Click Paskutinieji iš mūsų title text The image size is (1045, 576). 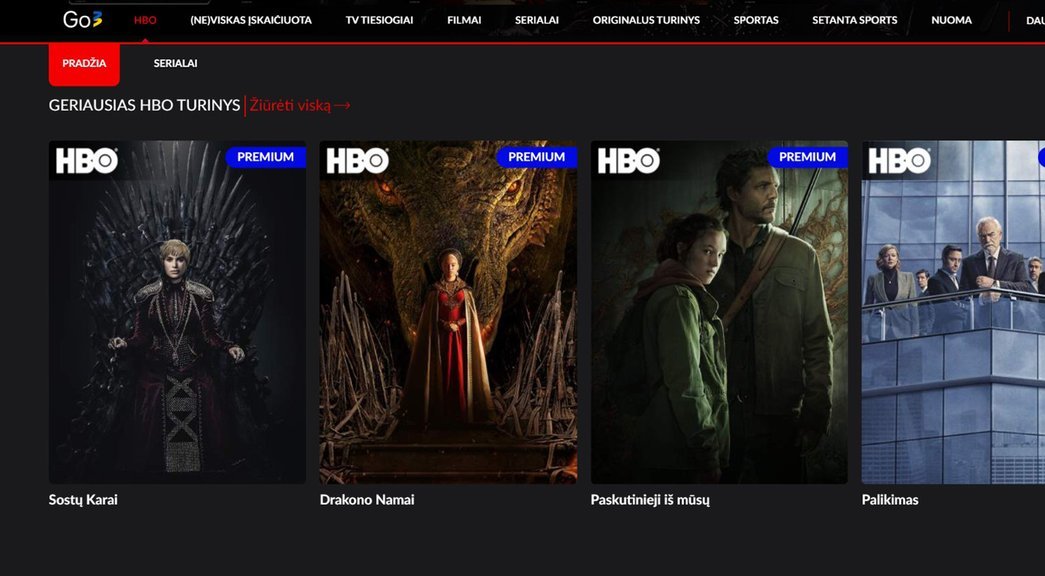point(650,499)
